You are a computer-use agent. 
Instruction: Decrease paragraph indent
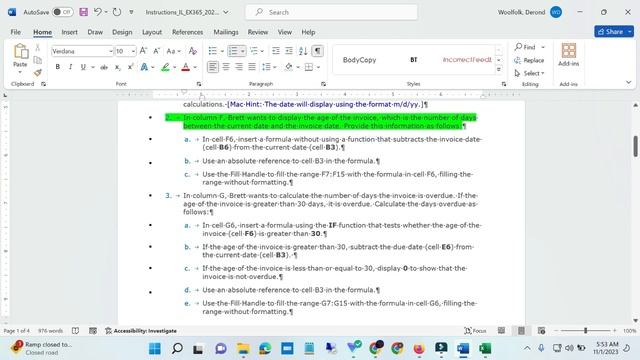click(x=276, y=51)
